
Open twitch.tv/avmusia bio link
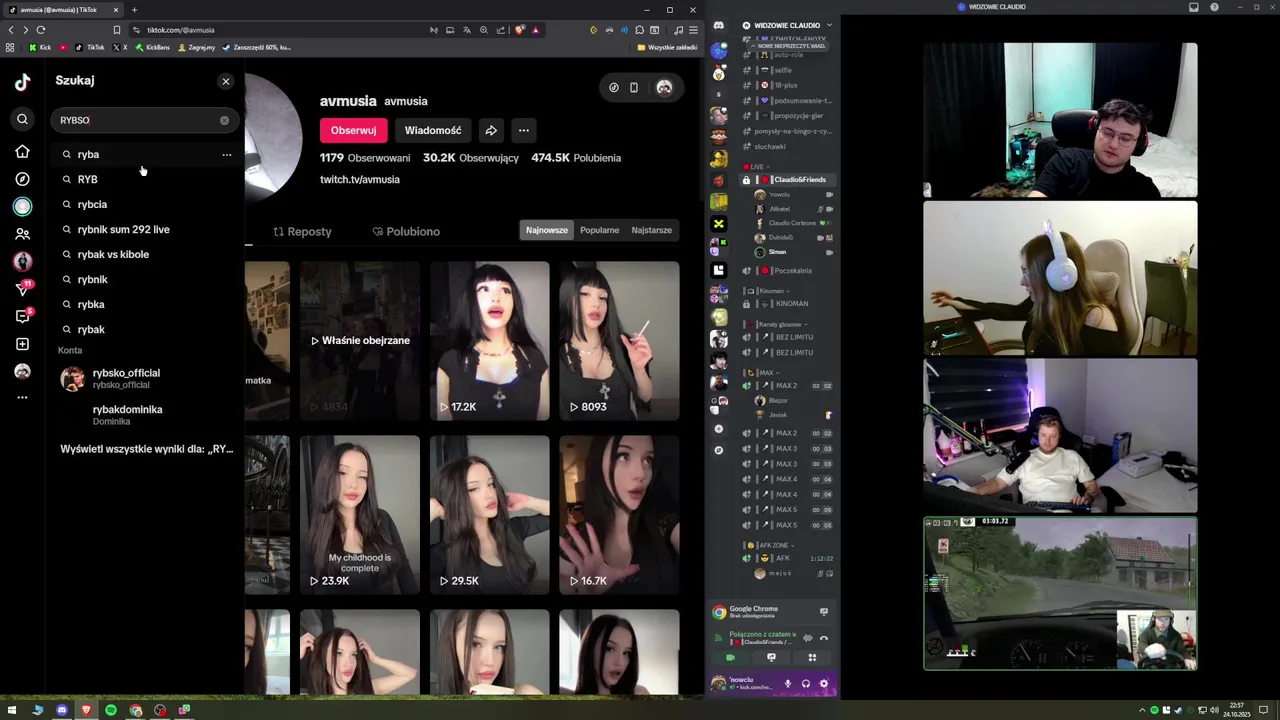coord(360,180)
